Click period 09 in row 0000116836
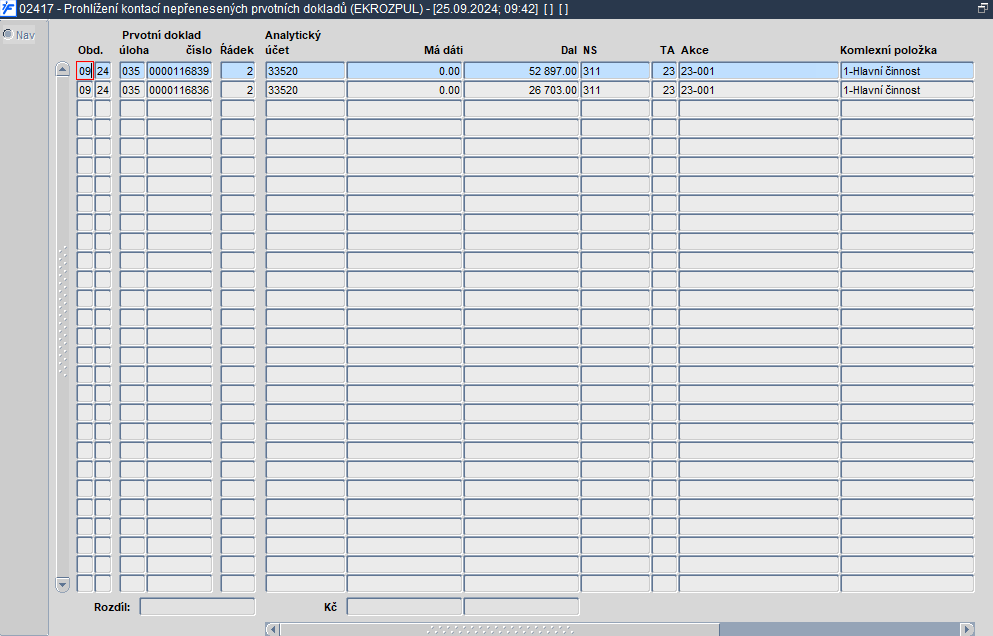The image size is (993, 636). (x=85, y=90)
